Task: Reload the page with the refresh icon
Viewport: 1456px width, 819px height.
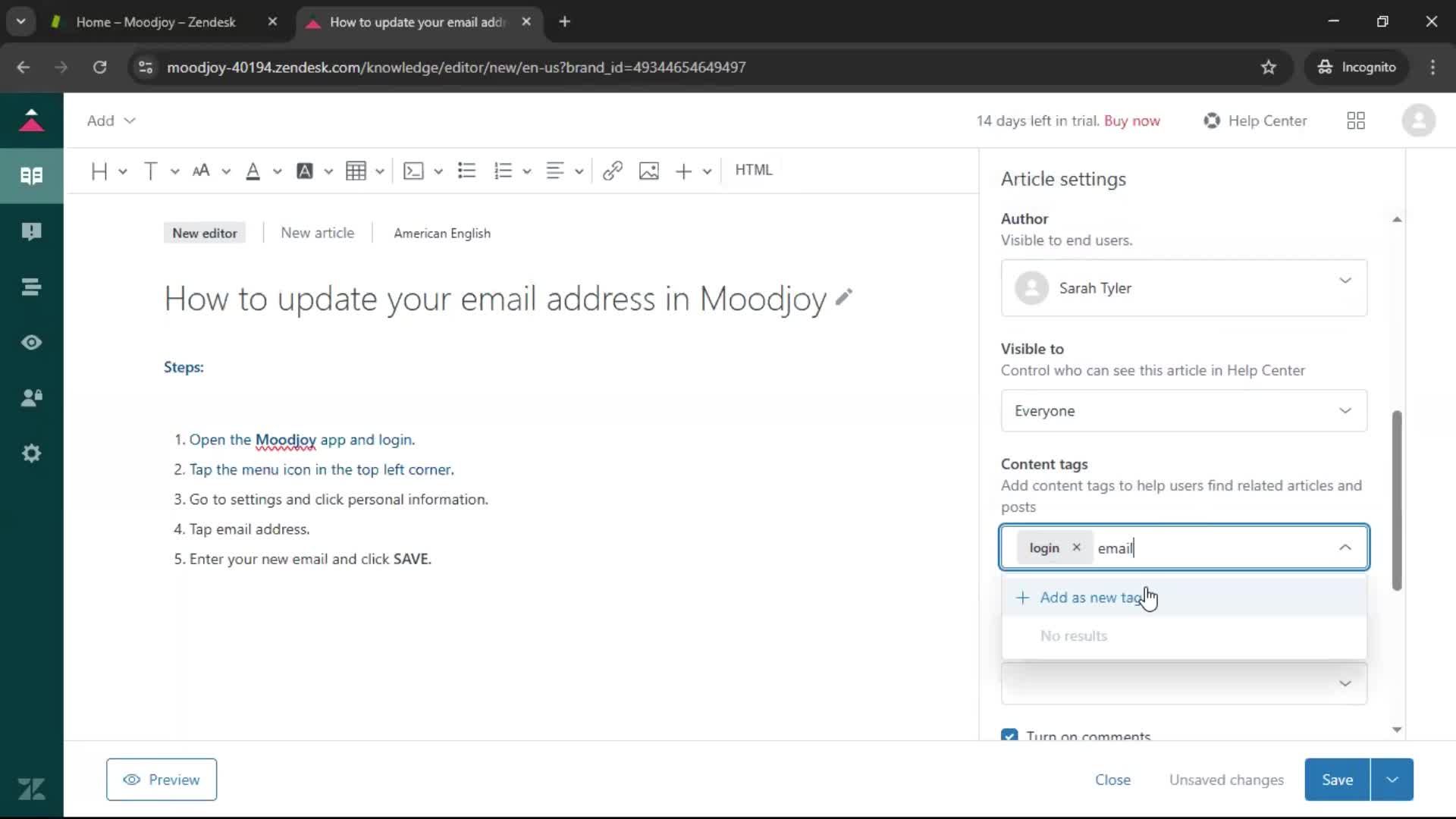Action: tap(99, 67)
